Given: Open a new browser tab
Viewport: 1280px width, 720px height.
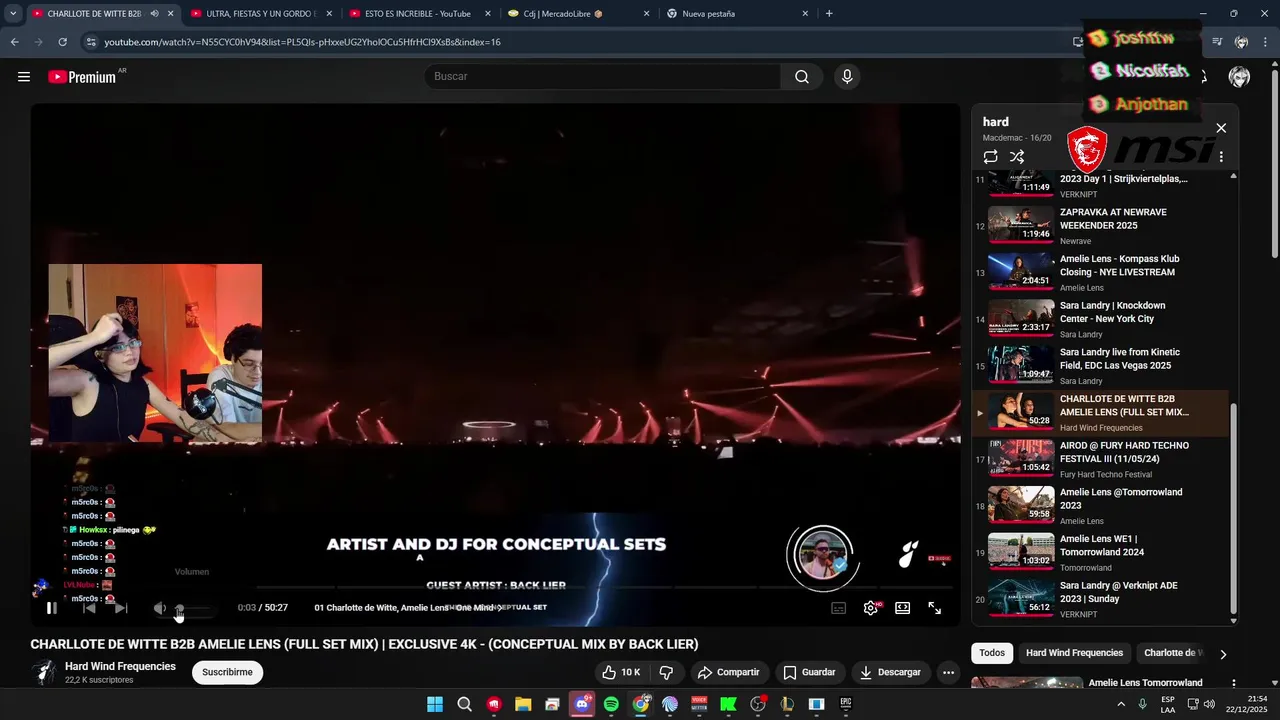Looking at the screenshot, I should [829, 14].
